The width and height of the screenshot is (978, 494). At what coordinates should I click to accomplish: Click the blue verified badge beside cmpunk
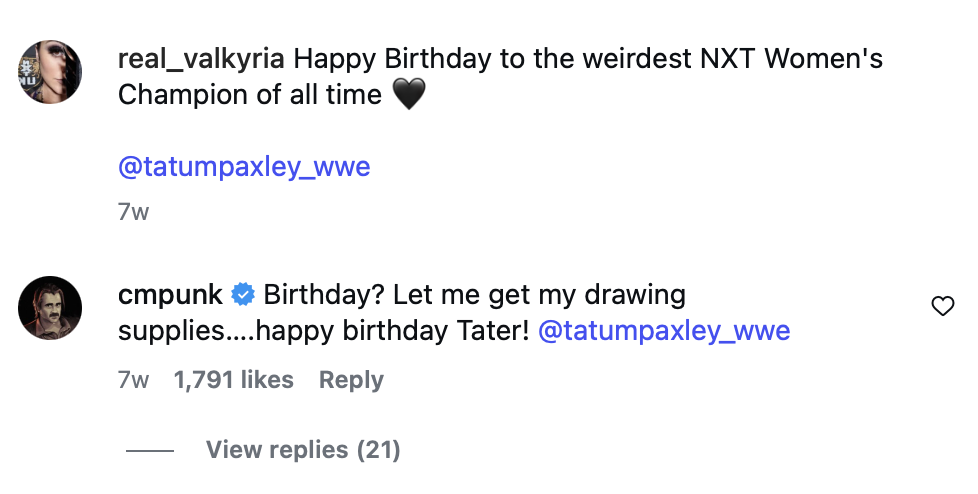tap(242, 295)
